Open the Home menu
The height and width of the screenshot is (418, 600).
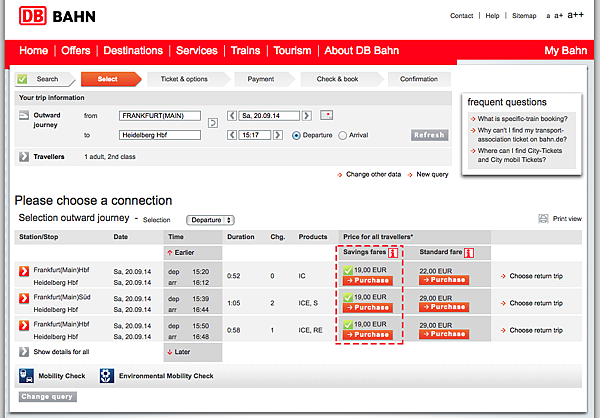(34, 51)
